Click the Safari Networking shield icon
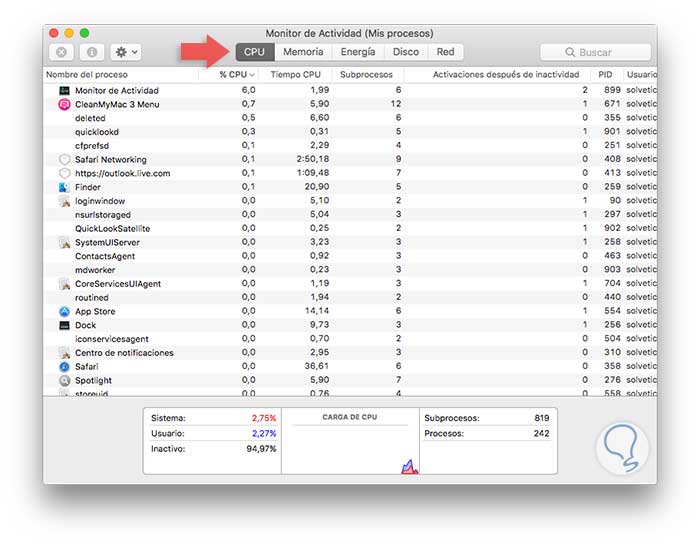This screenshot has height=546, width=700. [65, 159]
